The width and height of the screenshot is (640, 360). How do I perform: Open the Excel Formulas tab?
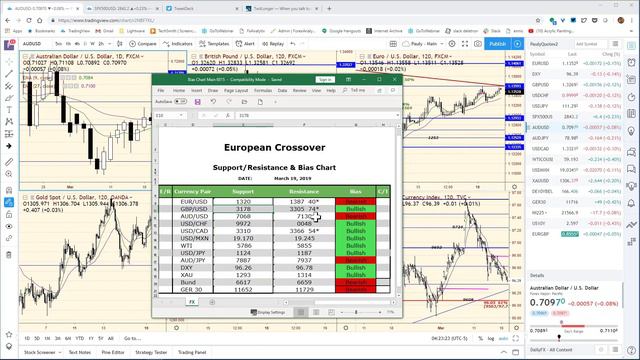(263, 90)
